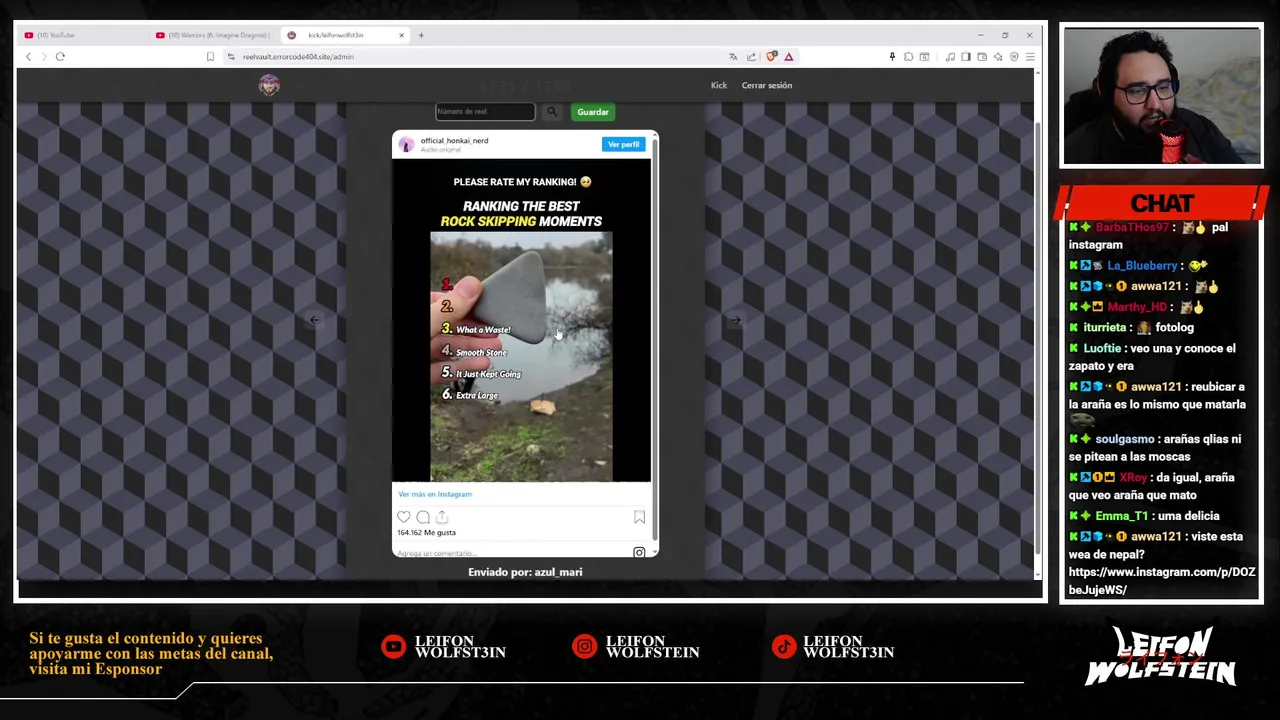The image size is (1280, 720).
Task: Click Luoftie username in chat
Action: (x=1102, y=348)
